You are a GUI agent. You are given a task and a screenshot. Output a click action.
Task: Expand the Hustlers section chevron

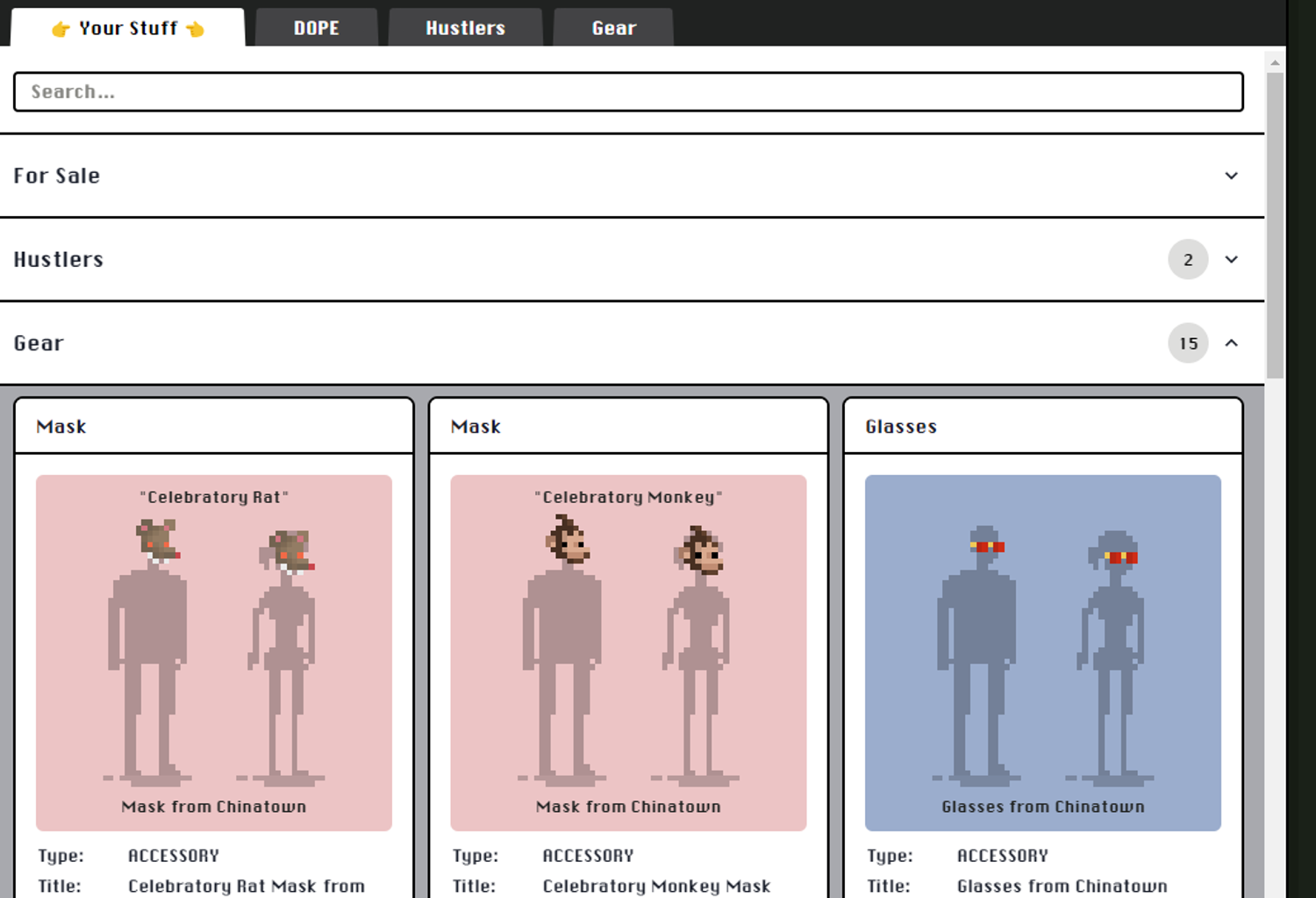coord(1232,260)
